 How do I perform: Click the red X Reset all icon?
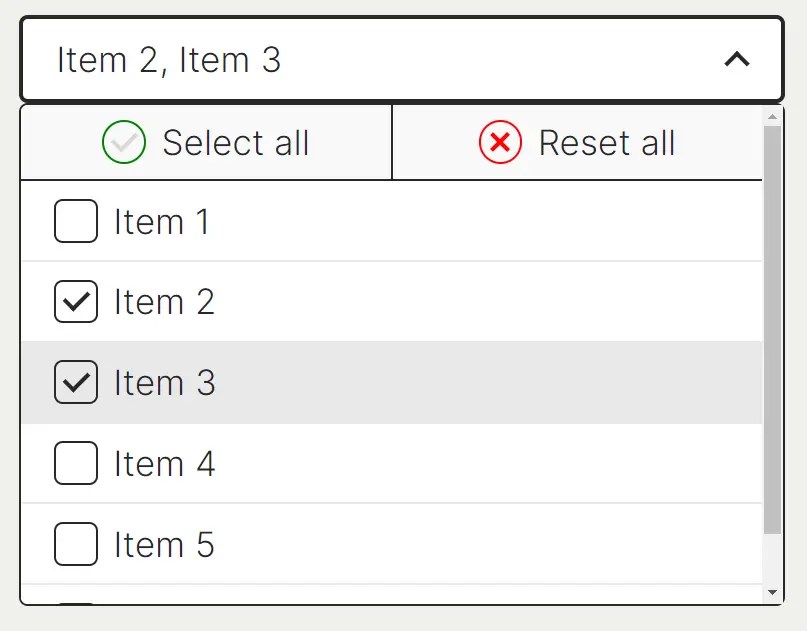[x=500, y=142]
